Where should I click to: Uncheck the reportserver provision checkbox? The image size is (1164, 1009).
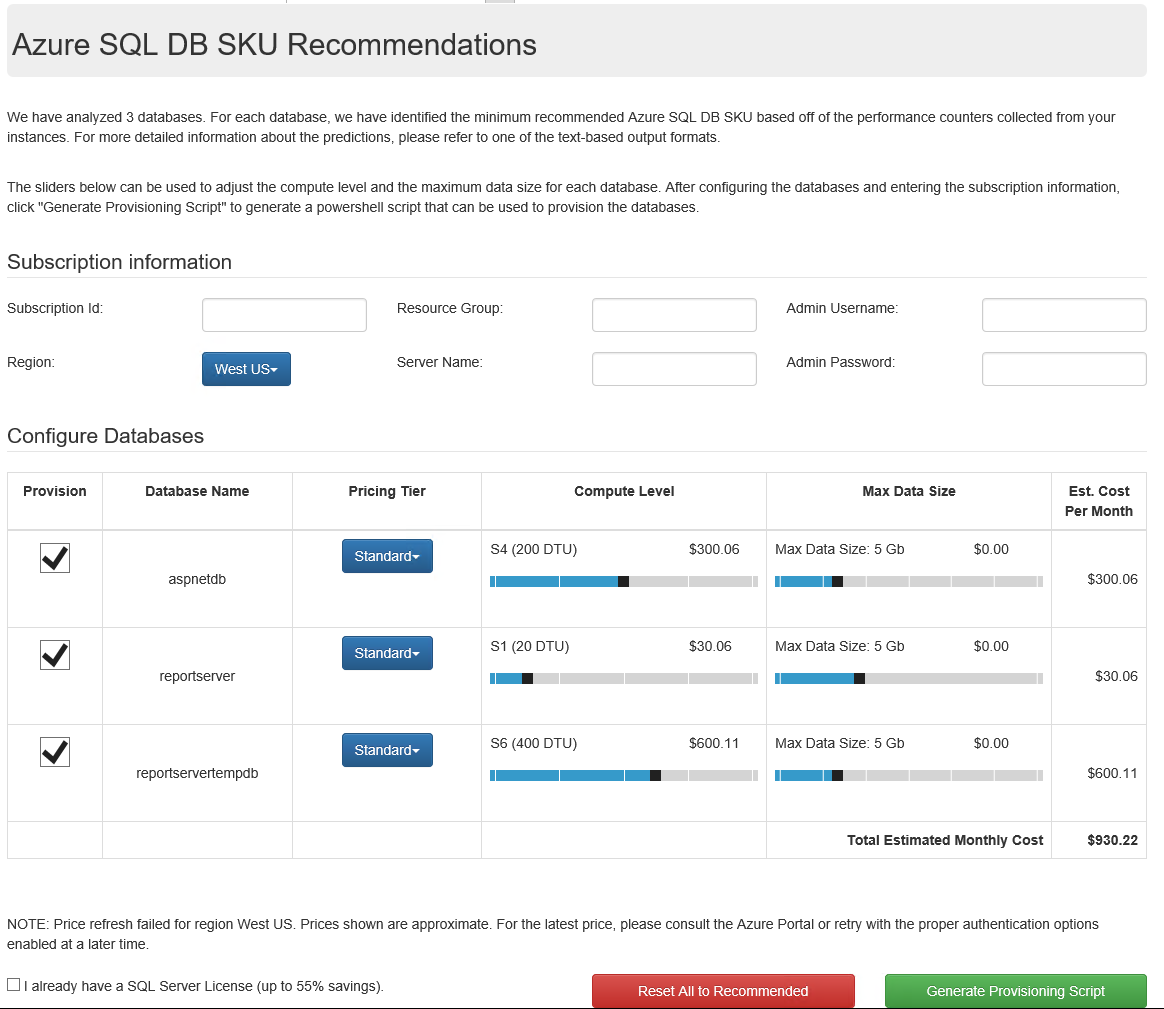[x=55, y=655]
